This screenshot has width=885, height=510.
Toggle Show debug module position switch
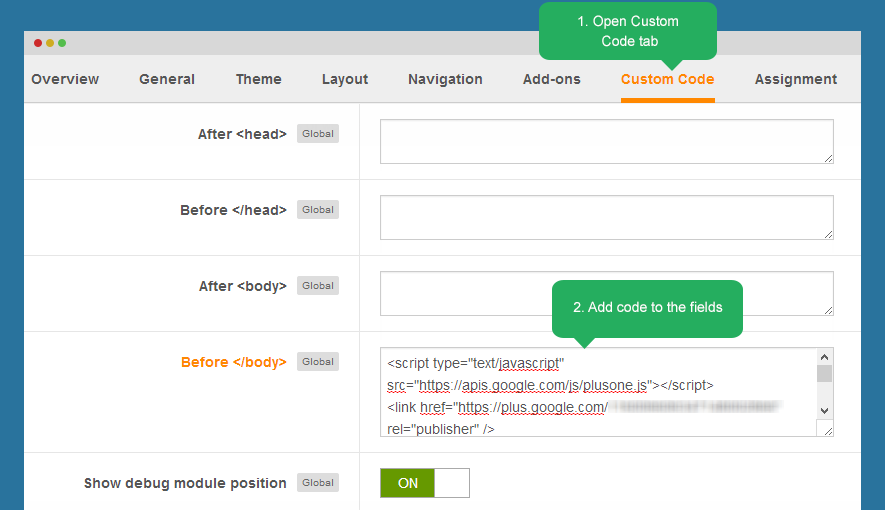pyautogui.click(x=424, y=483)
